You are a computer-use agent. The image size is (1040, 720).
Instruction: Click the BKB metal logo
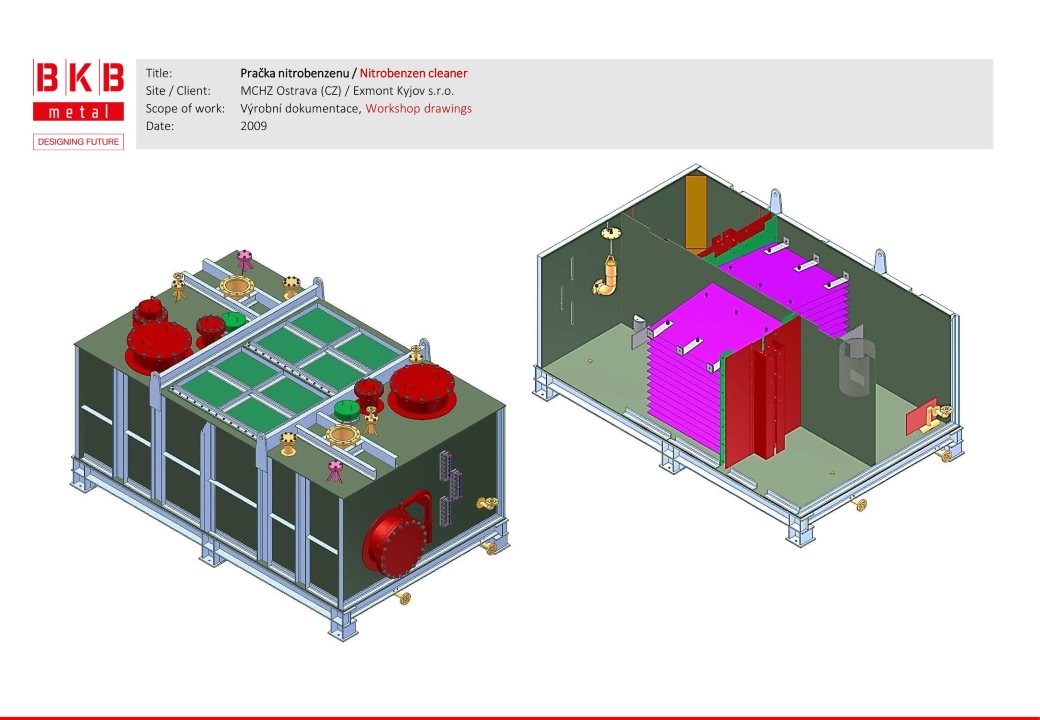[x=79, y=90]
